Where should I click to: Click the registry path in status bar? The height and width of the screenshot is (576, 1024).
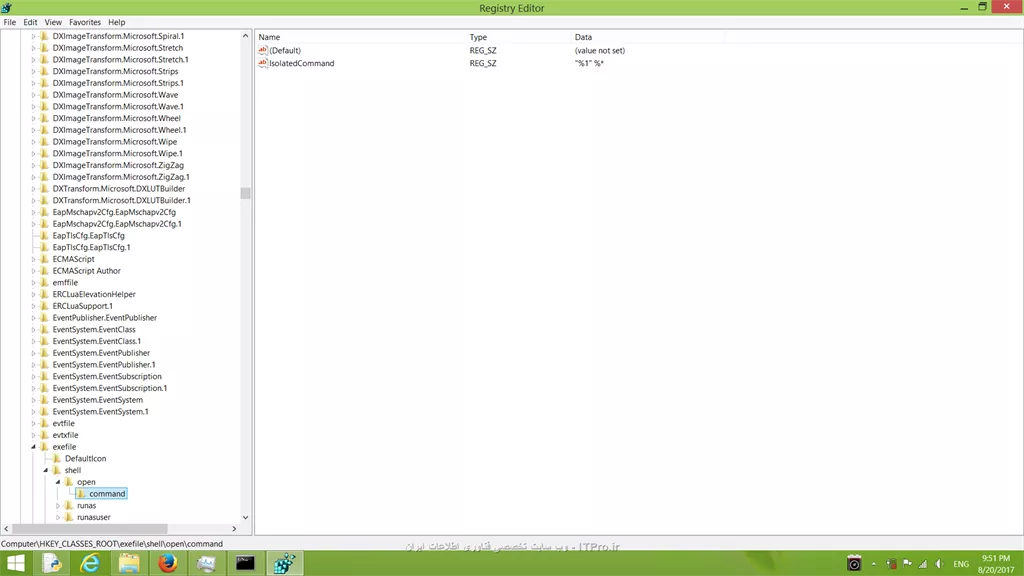(112, 543)
